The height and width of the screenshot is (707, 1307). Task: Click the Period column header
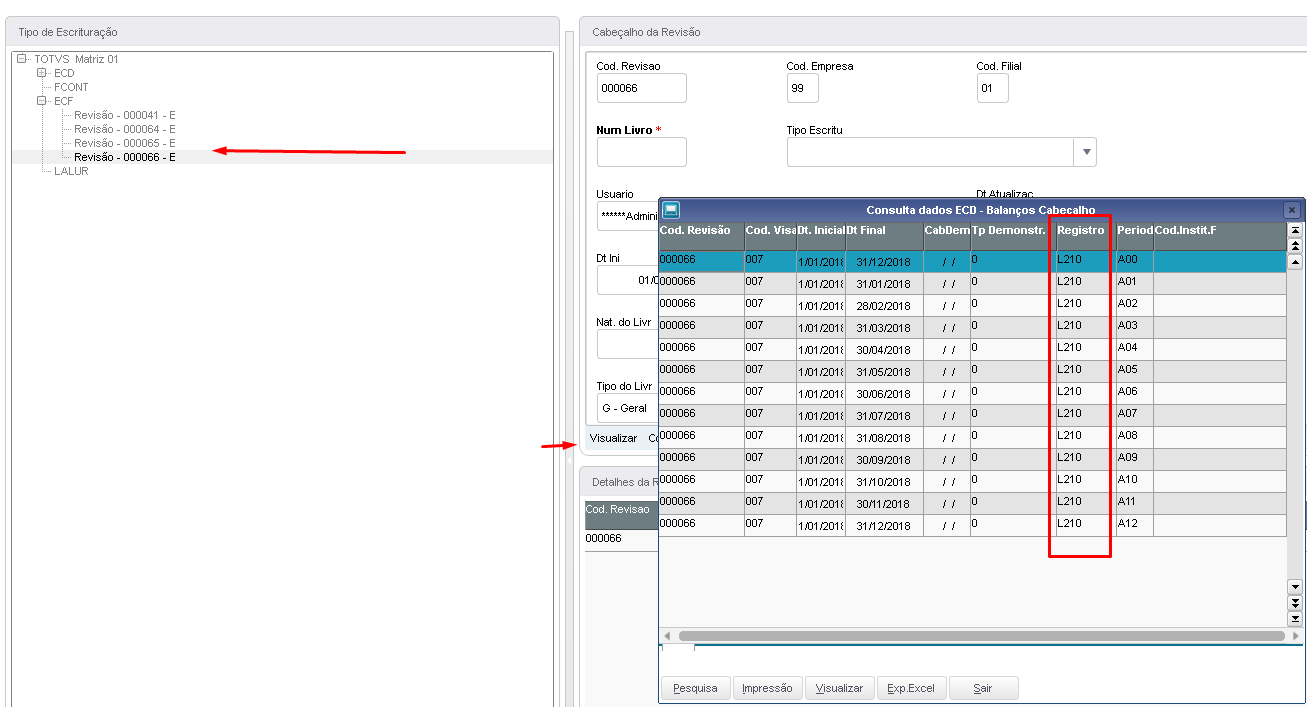pos(1135,236)
